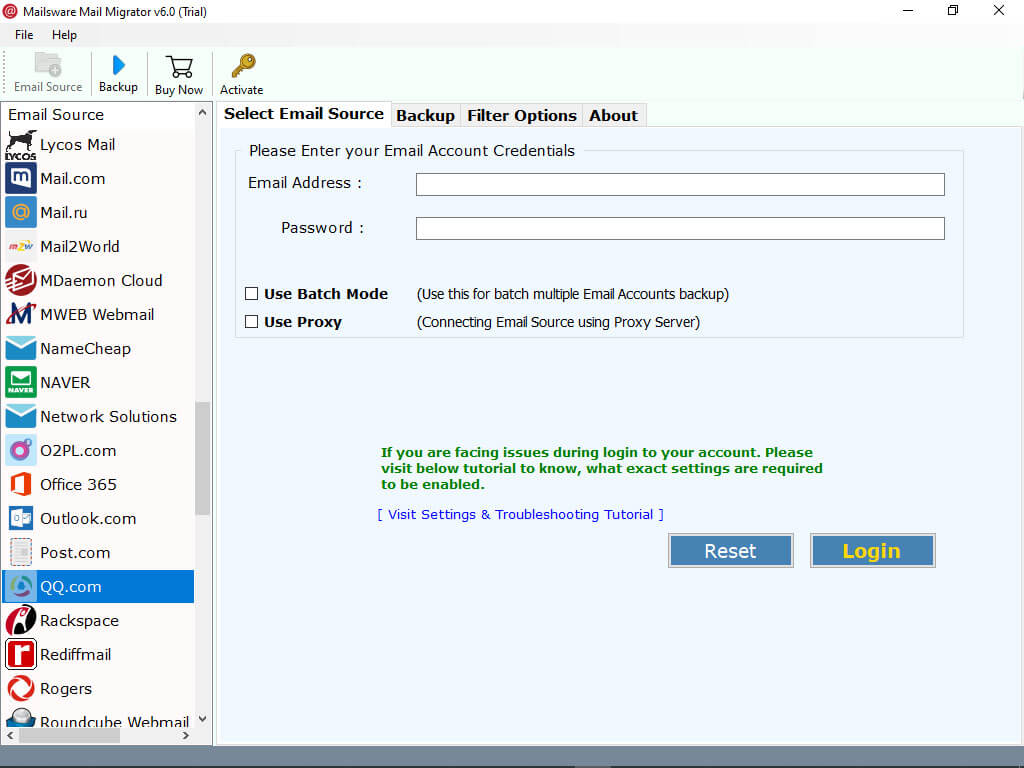The width and height of the screenshot is (1024, 768).
Task: Switch to the Filter Options tab
Action: click(x=521, y=114)
